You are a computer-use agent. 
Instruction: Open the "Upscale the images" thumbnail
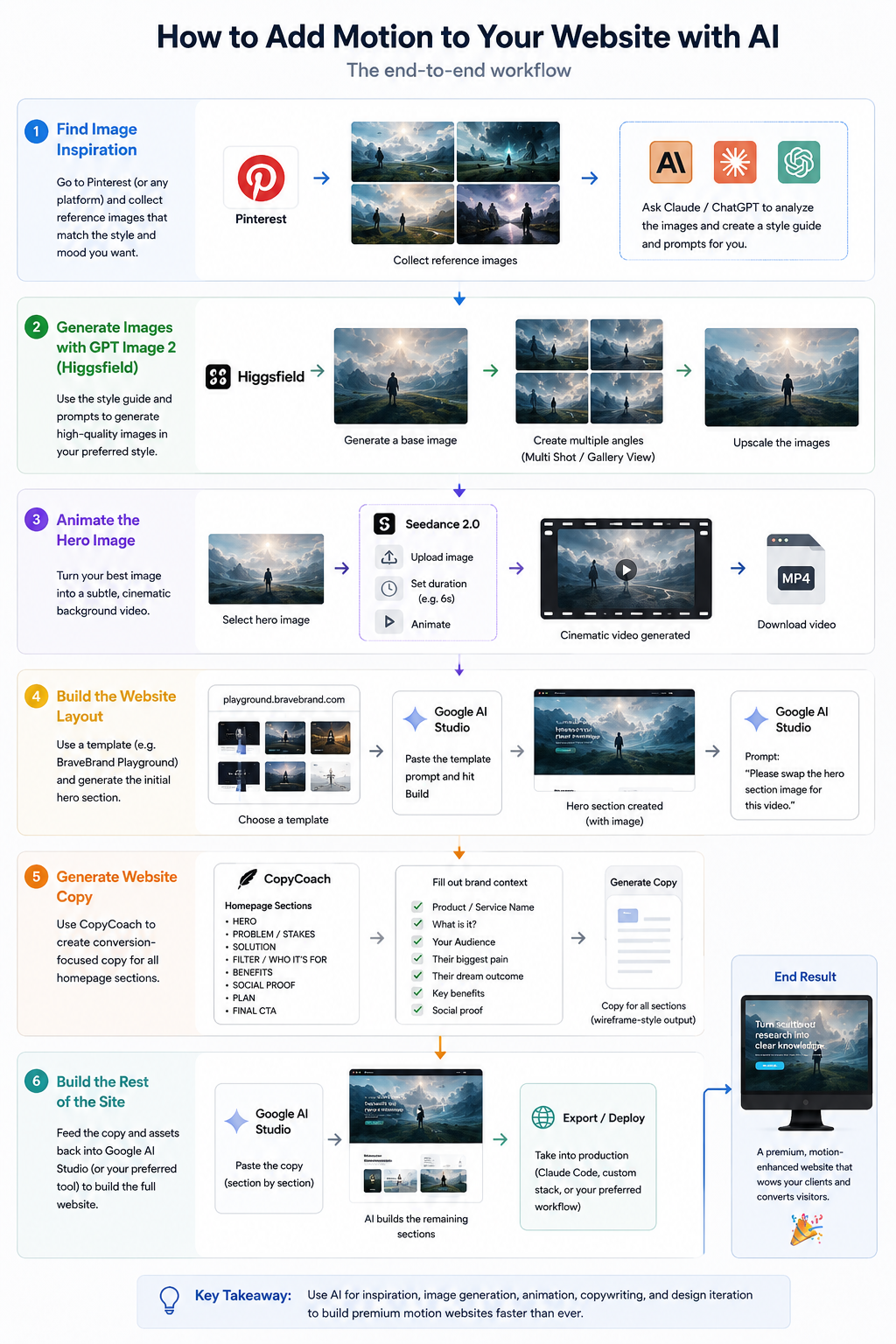781,377
